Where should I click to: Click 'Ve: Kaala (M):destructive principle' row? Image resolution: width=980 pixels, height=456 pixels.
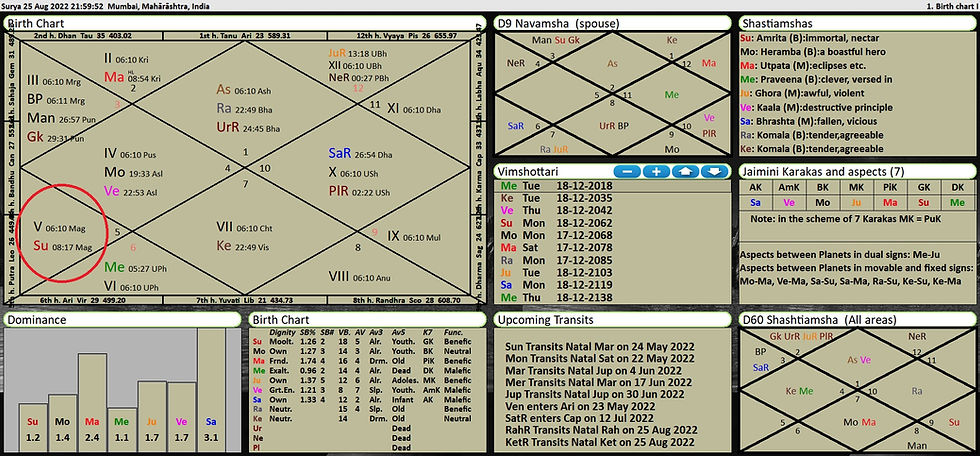(x=816, y=107)
